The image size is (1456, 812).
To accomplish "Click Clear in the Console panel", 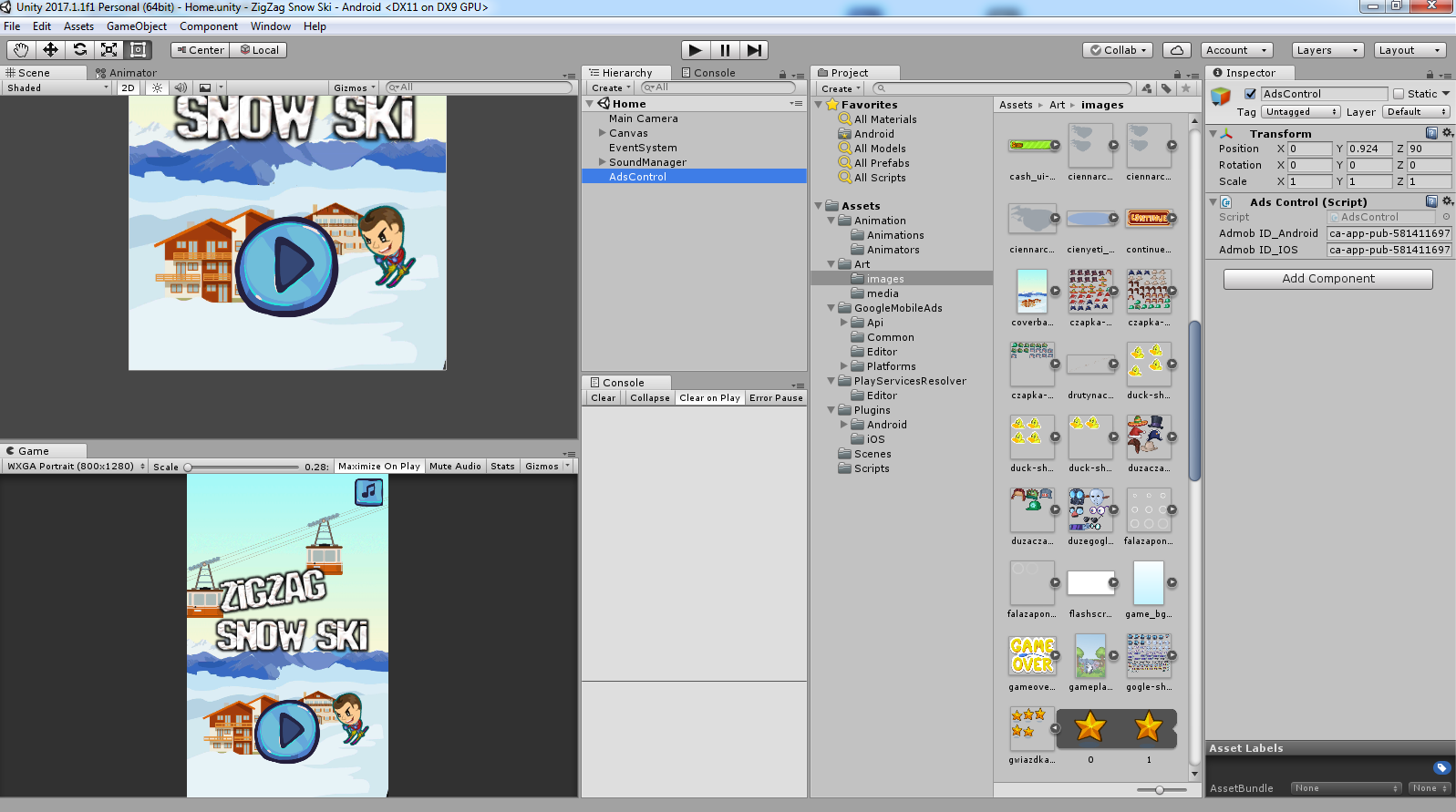I will pos(603,398).
